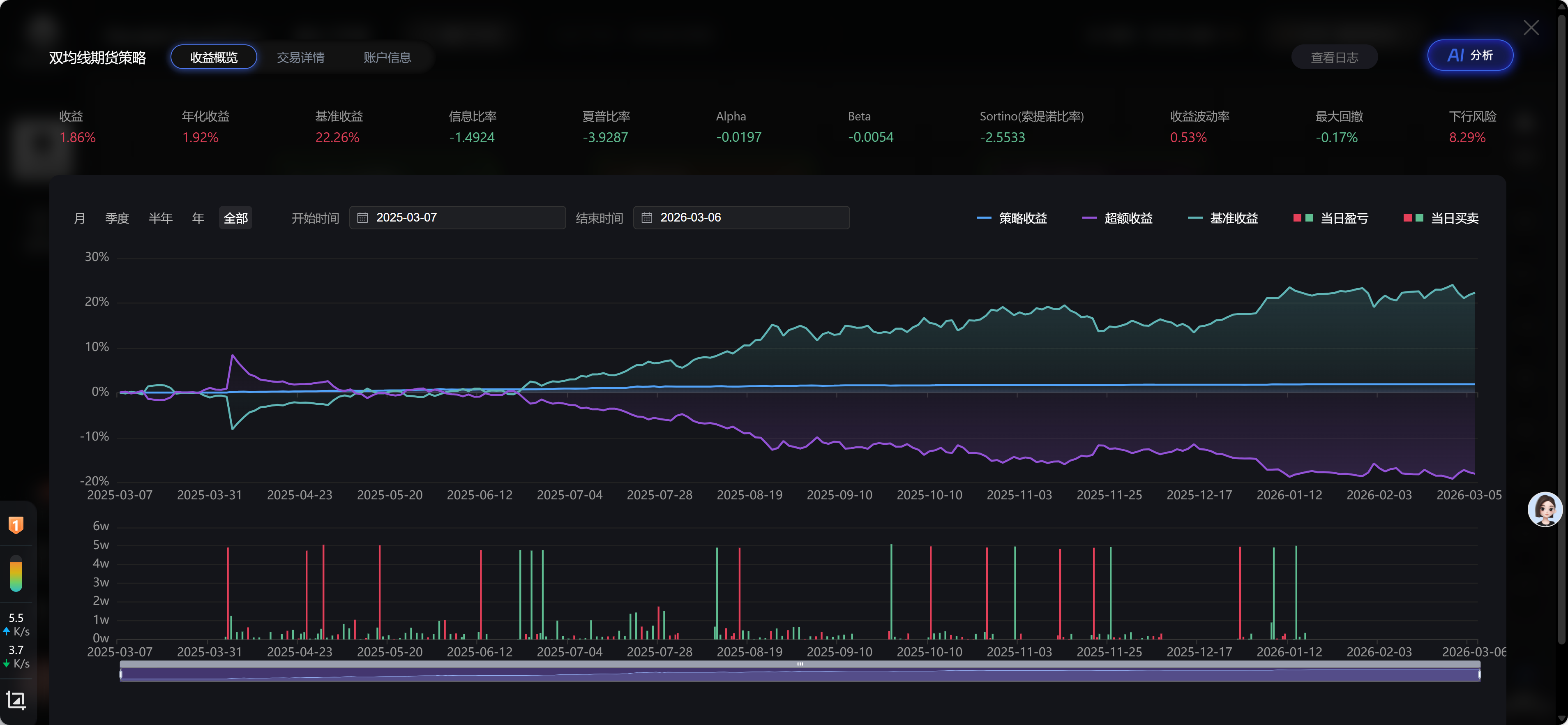Click the Beta value -0.0054
The height and width of the screenshot is (725, 1568).
click(871, 138)
